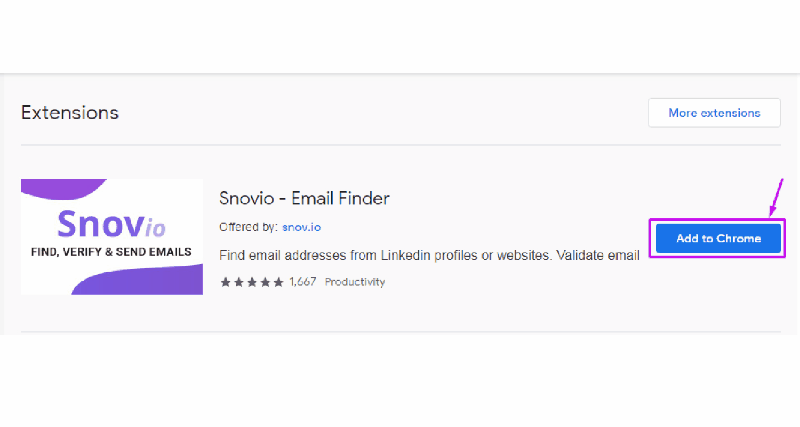Click the fifth rating star

[x=278, y=282]
